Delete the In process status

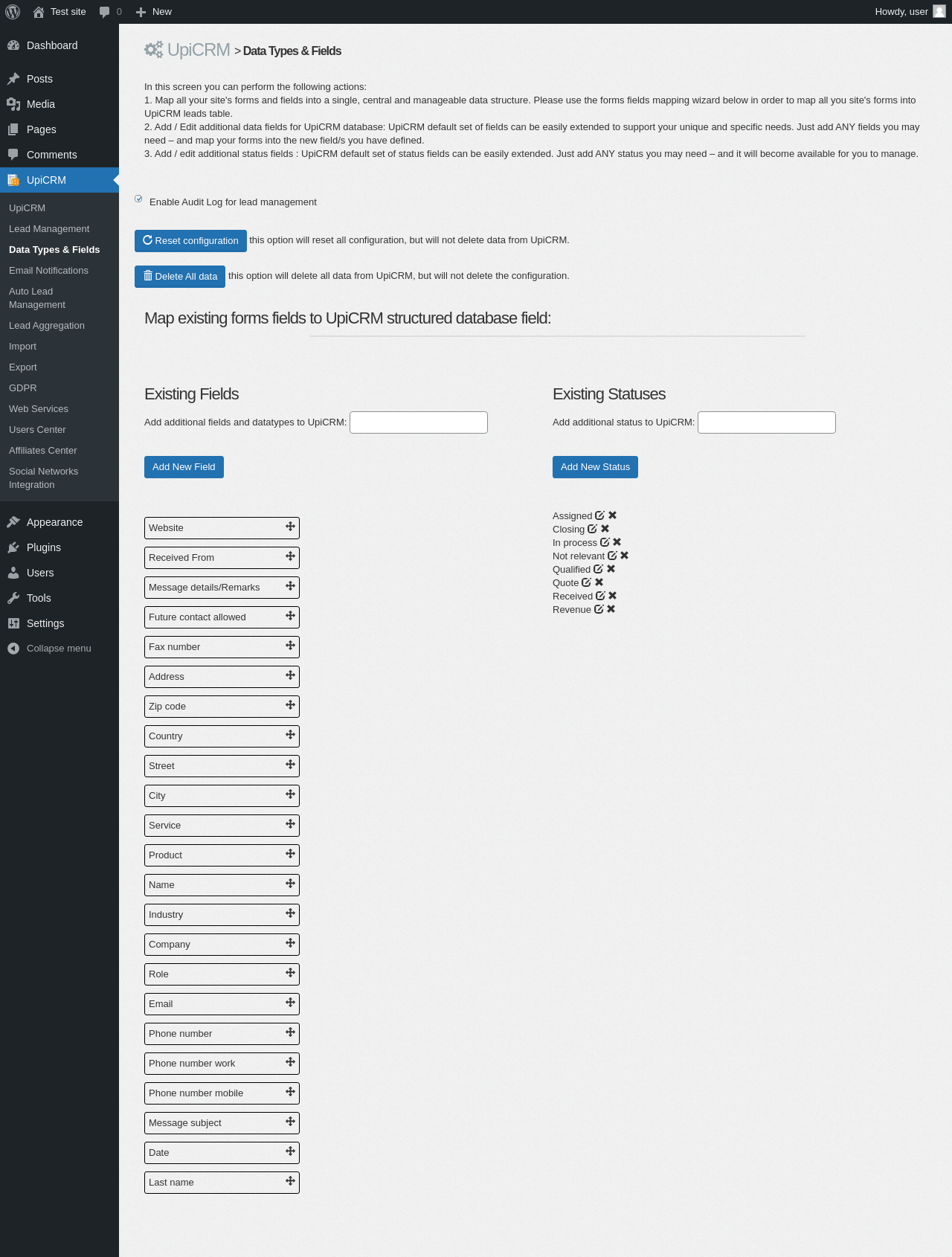click(617, 542)
